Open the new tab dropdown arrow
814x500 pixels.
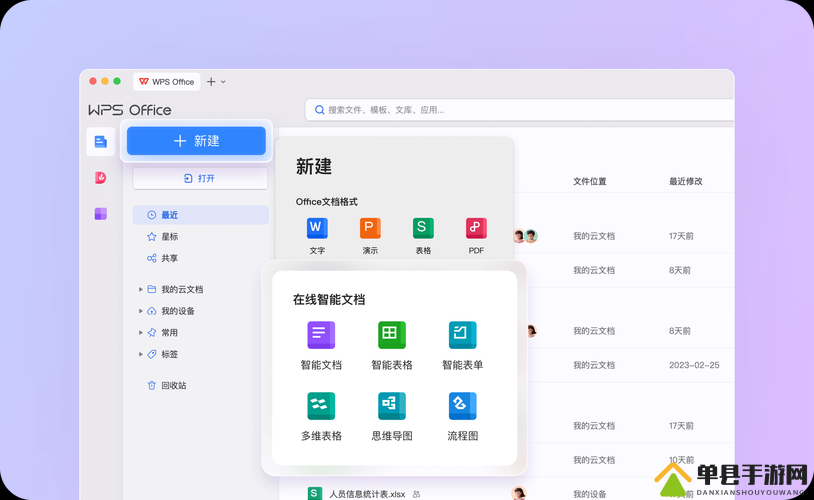pyautogui.click(x=223, y=82)
